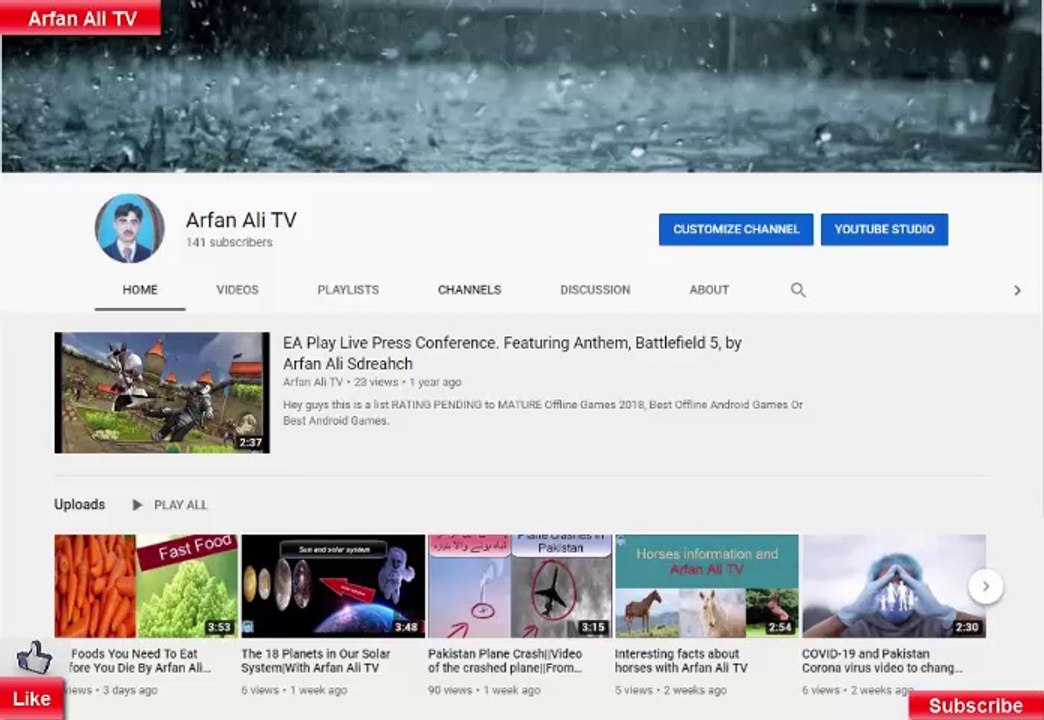Click the '141 subscribers' count text

[229, 242]
